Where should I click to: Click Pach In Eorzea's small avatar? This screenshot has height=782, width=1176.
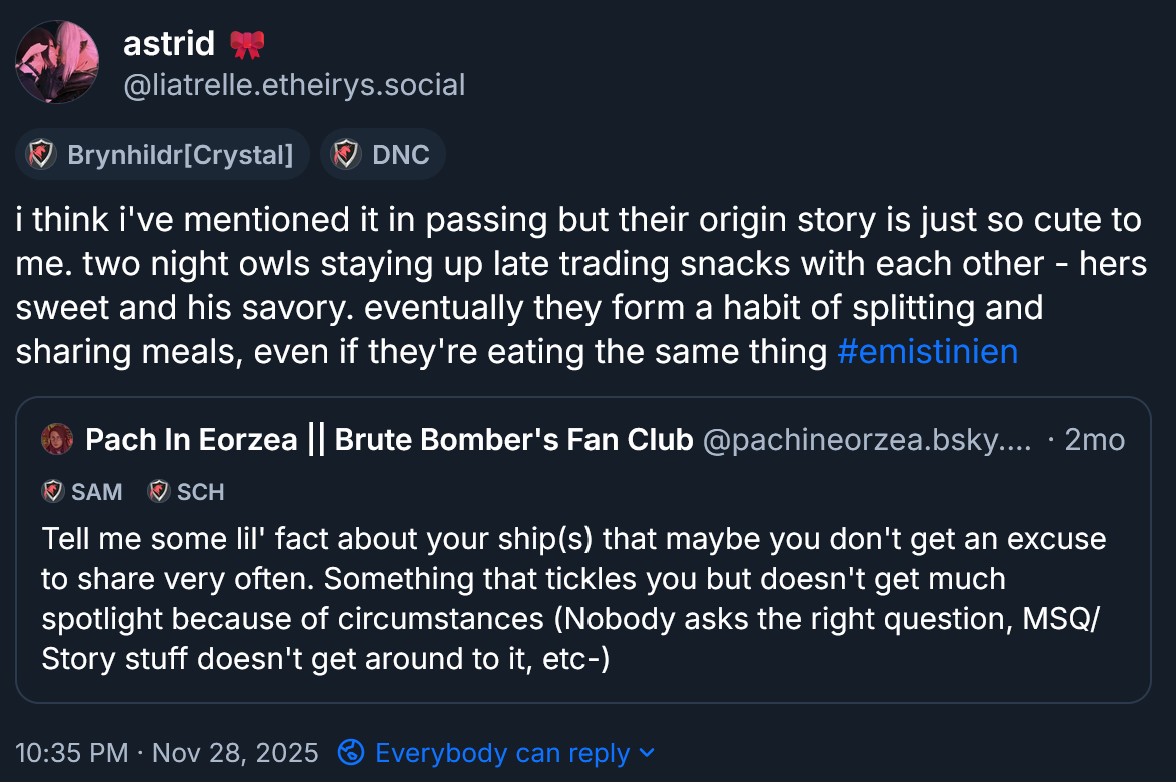[57, 439]
